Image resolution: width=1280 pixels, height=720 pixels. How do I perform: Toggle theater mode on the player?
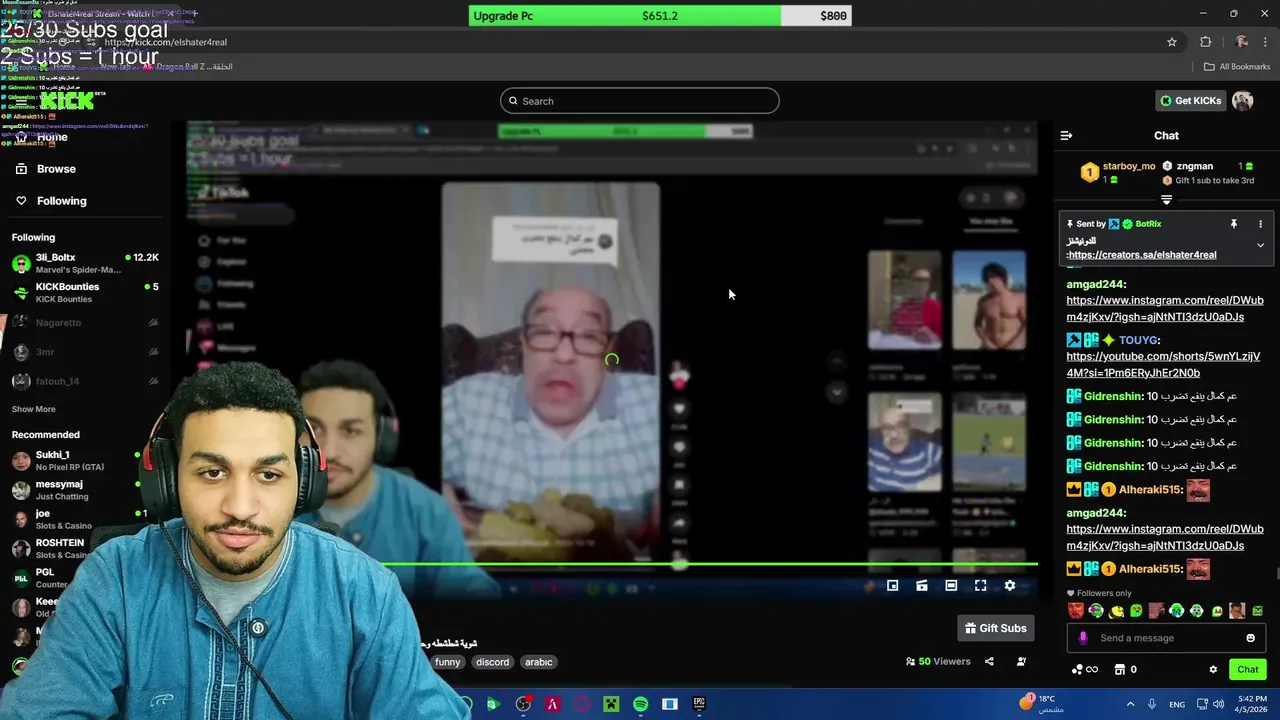click(951, 586)
